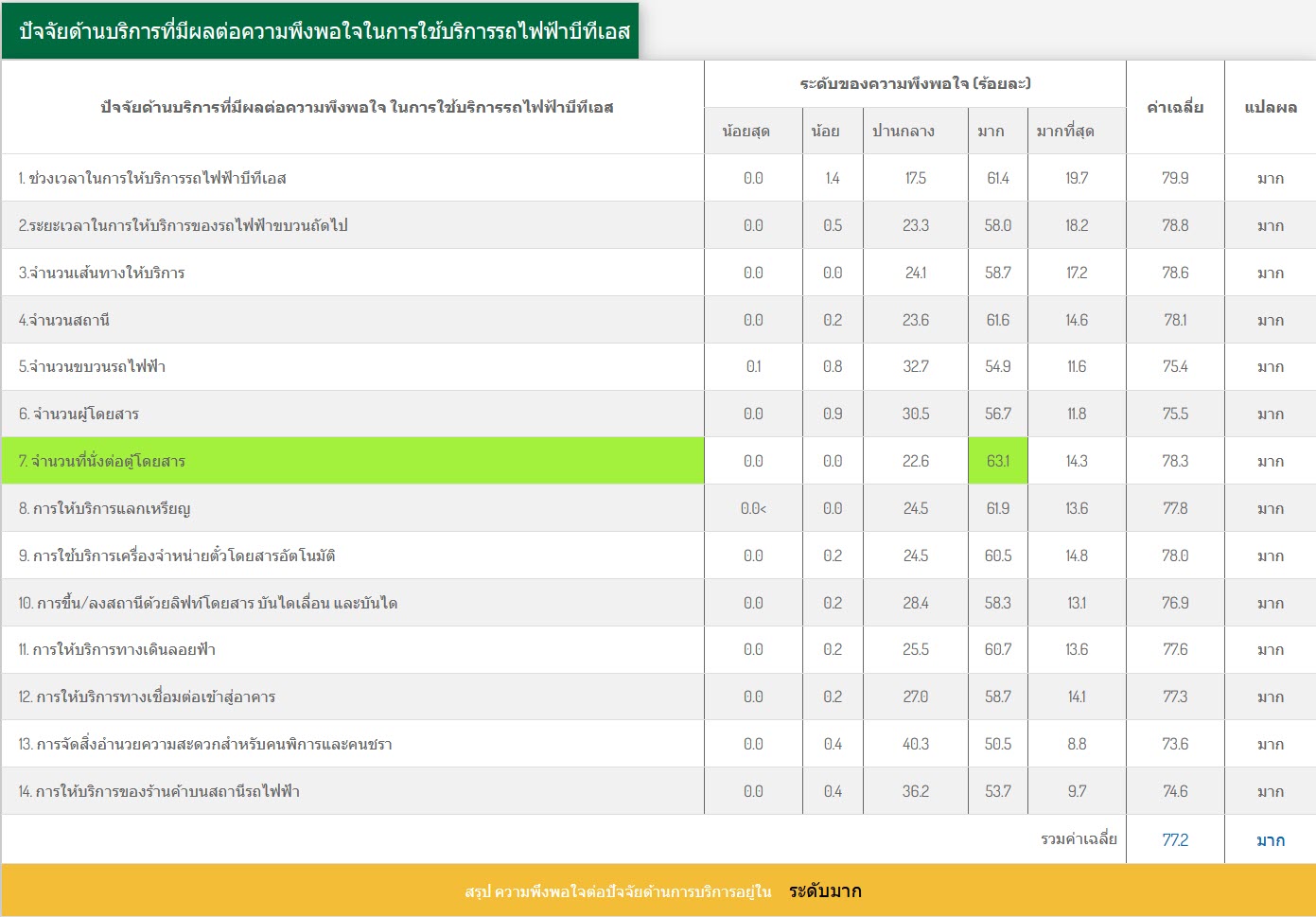Click the green title banner about BTS satisfaction
Image resolution: width=1316 pixels, height=917 pixels.
(x=322, y=31)
